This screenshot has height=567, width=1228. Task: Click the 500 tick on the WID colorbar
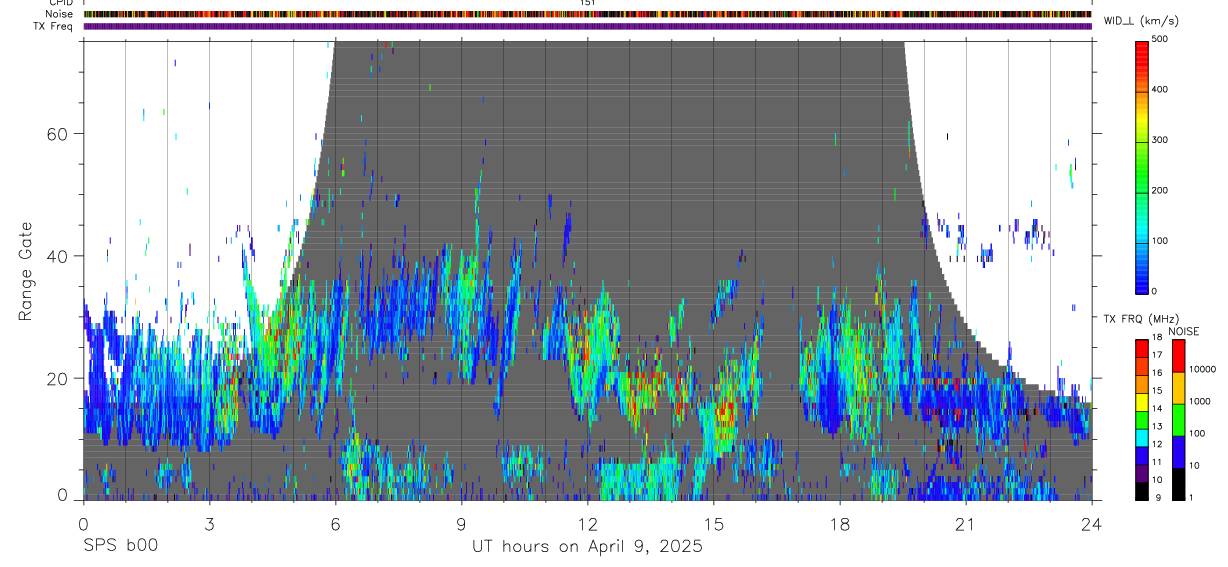click(x=1160, y=39)
